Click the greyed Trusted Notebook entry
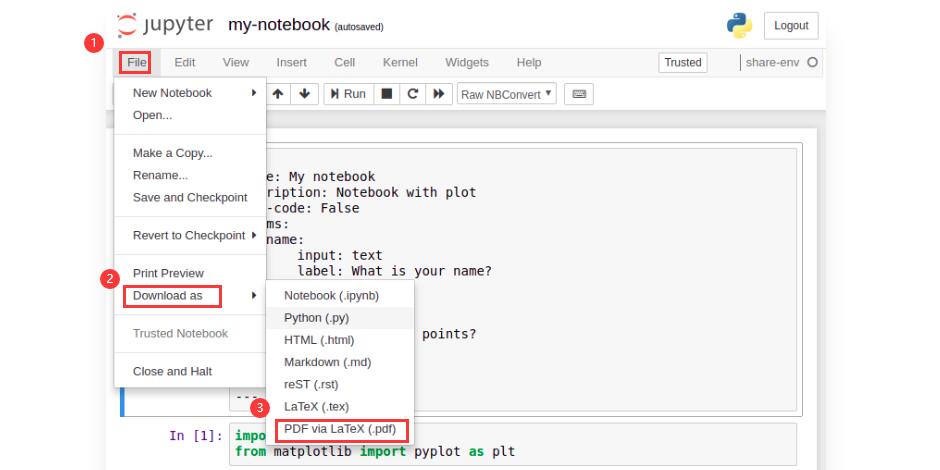Screen dimensions: 940x470 (x=190, y=333)
